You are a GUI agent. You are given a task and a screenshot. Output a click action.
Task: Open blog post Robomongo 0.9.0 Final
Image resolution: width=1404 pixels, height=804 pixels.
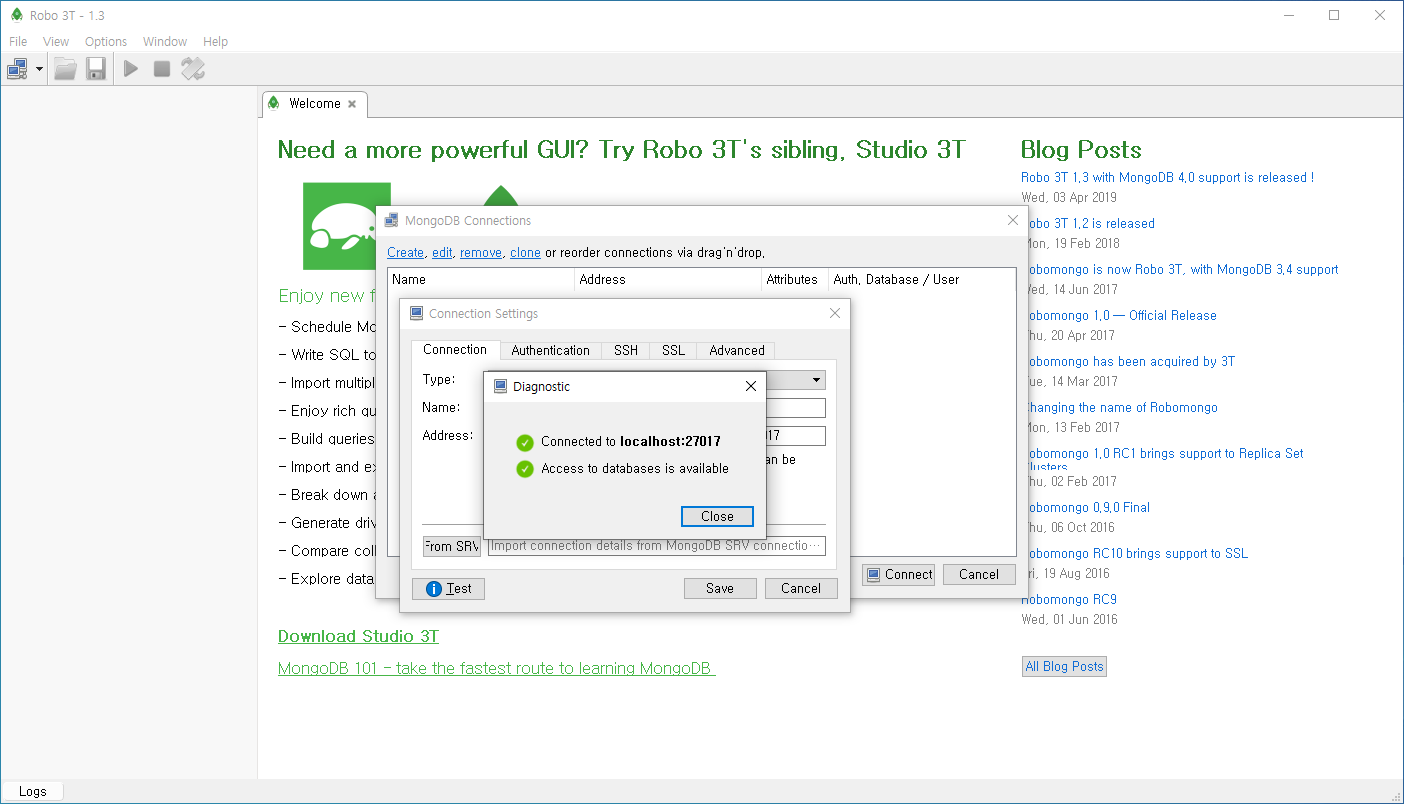point(1091,508)
